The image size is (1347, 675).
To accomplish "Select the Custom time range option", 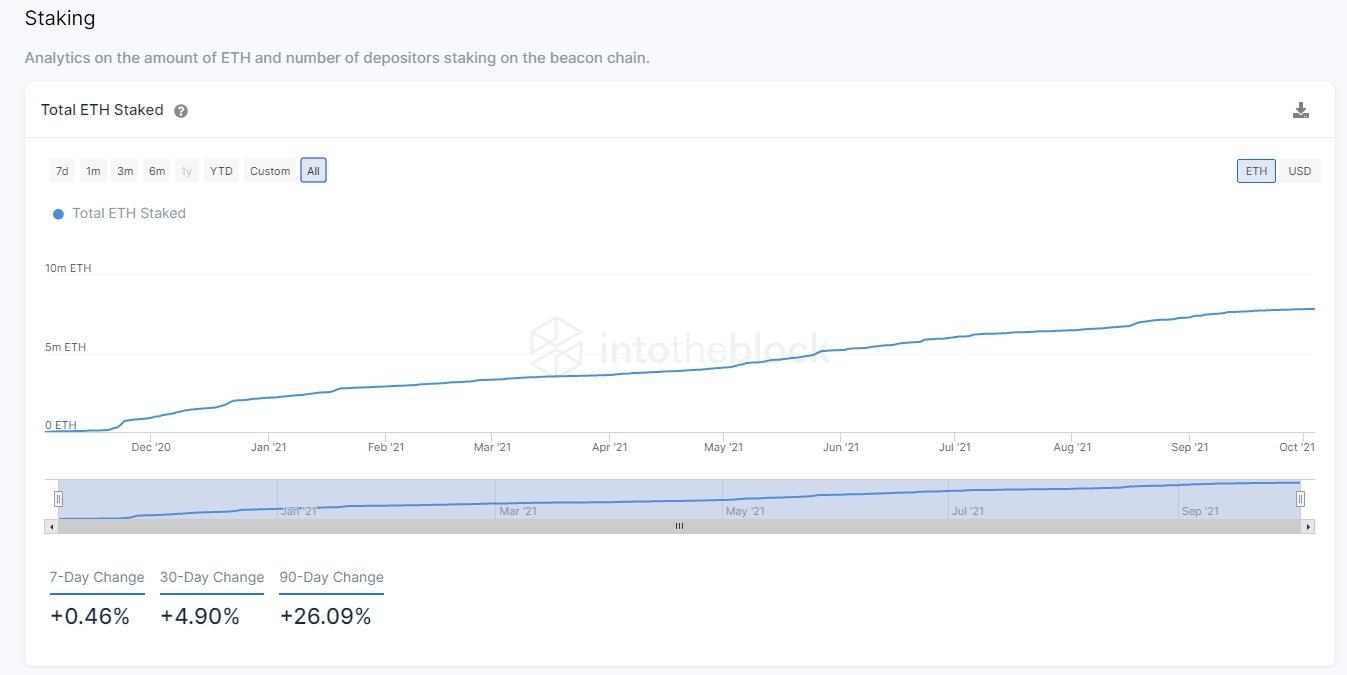I will coord(268,170).
